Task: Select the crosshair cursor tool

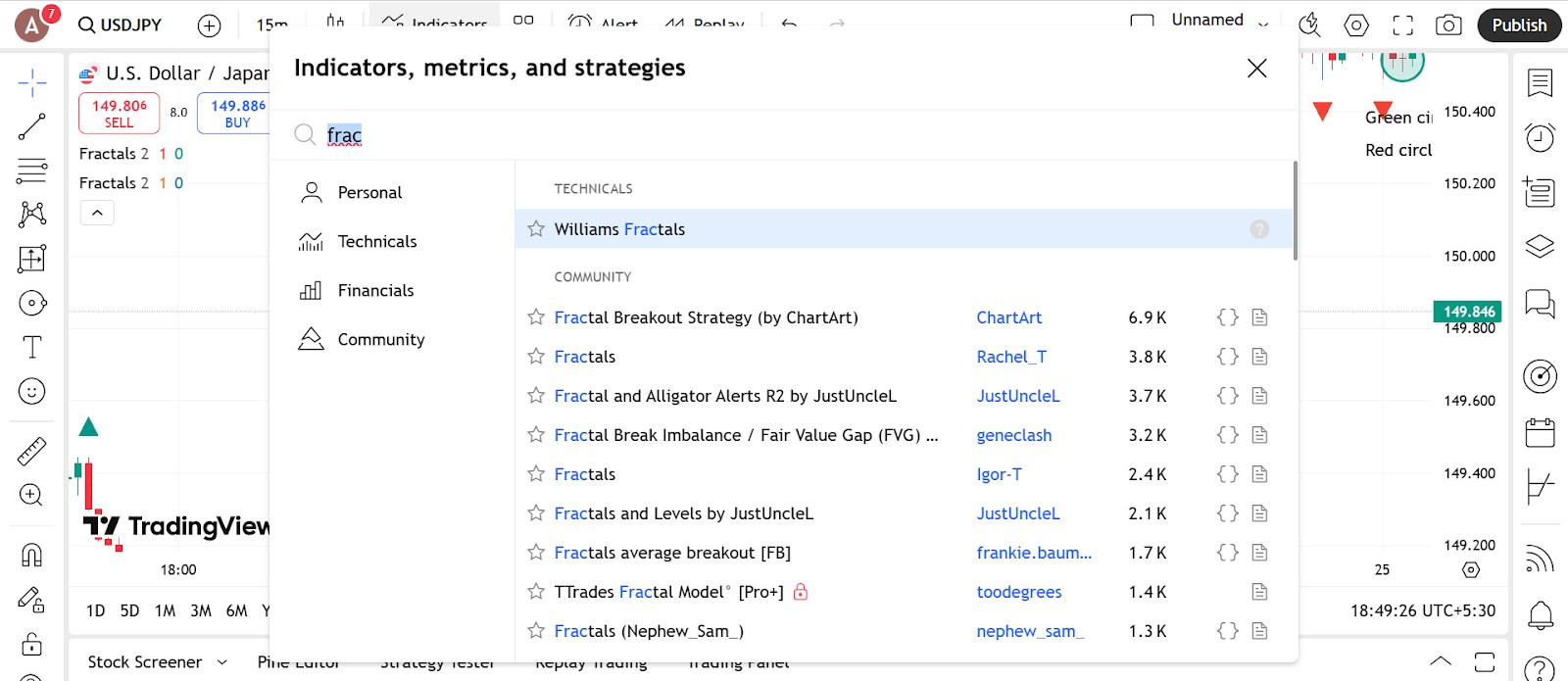Action: 32,83
